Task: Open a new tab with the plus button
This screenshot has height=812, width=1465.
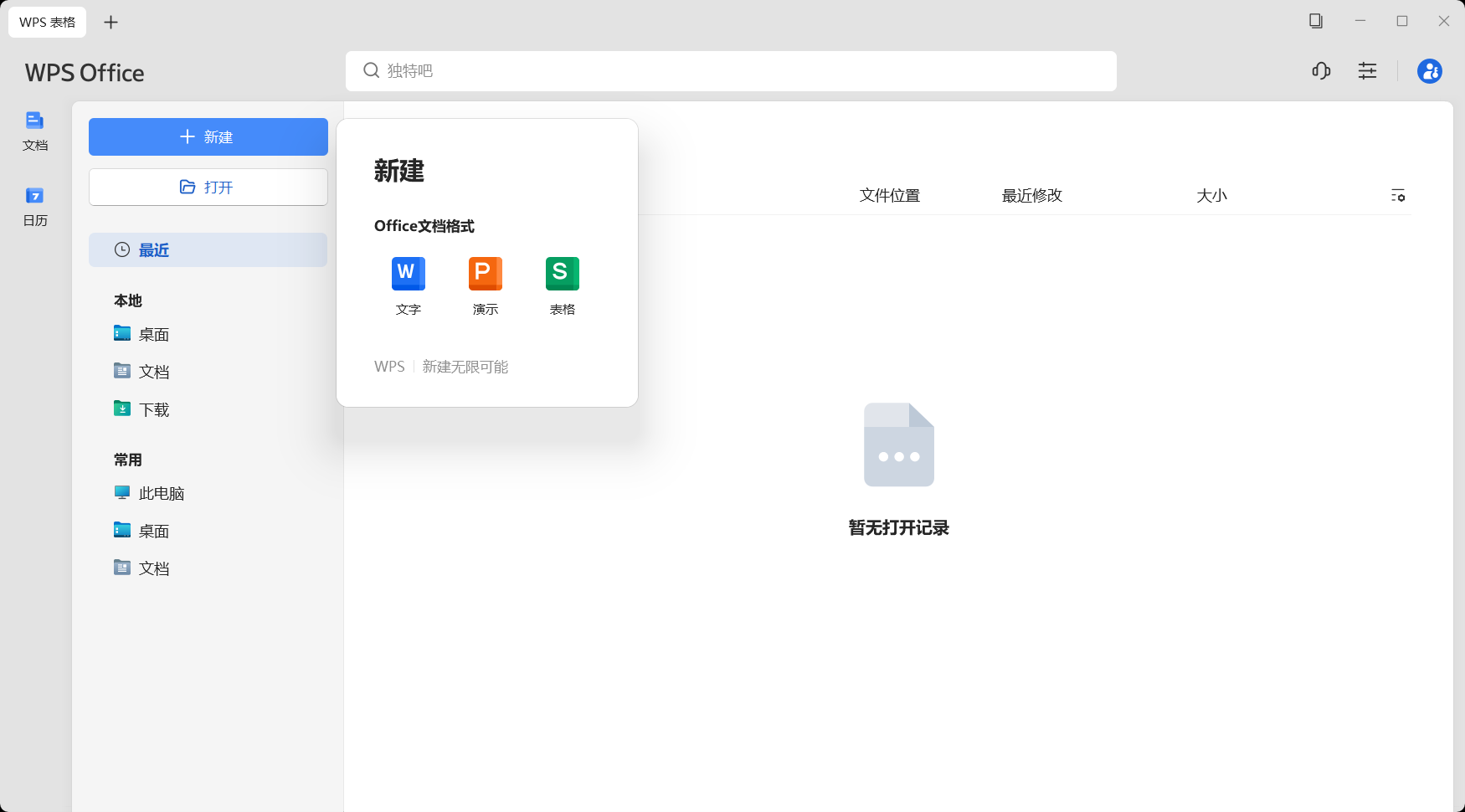Action: (111, 22)
